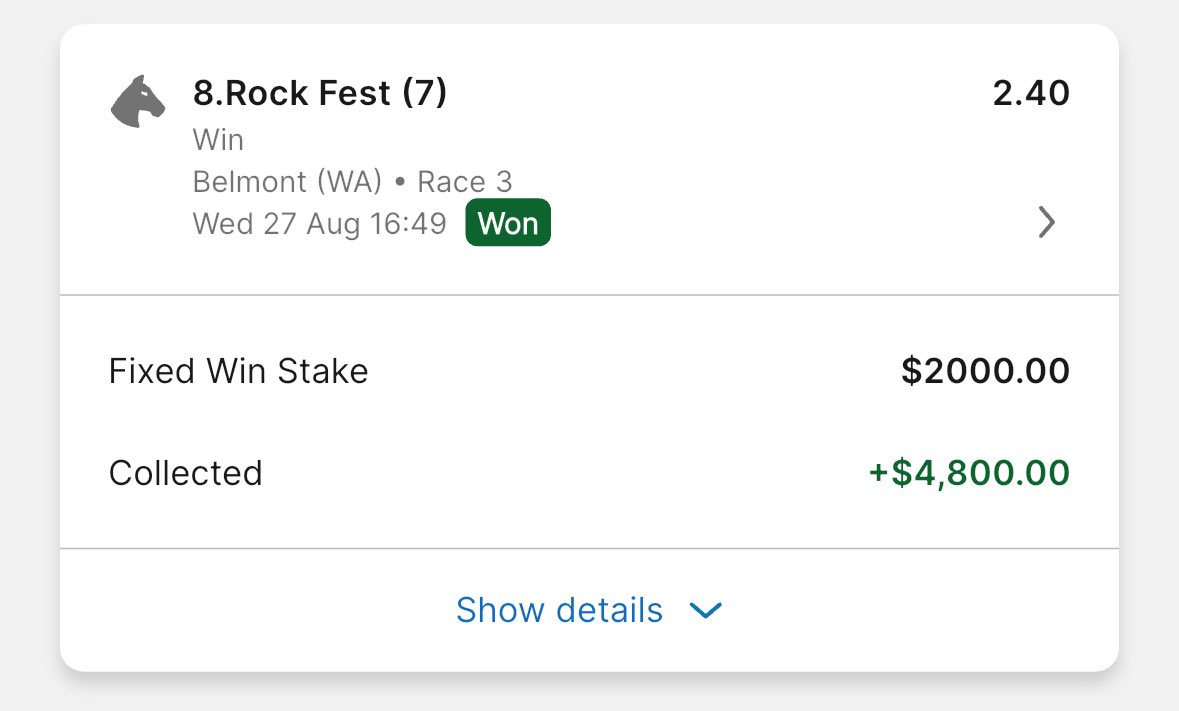
Task: Click the Win bet type label
Action: tap(218, 139)
